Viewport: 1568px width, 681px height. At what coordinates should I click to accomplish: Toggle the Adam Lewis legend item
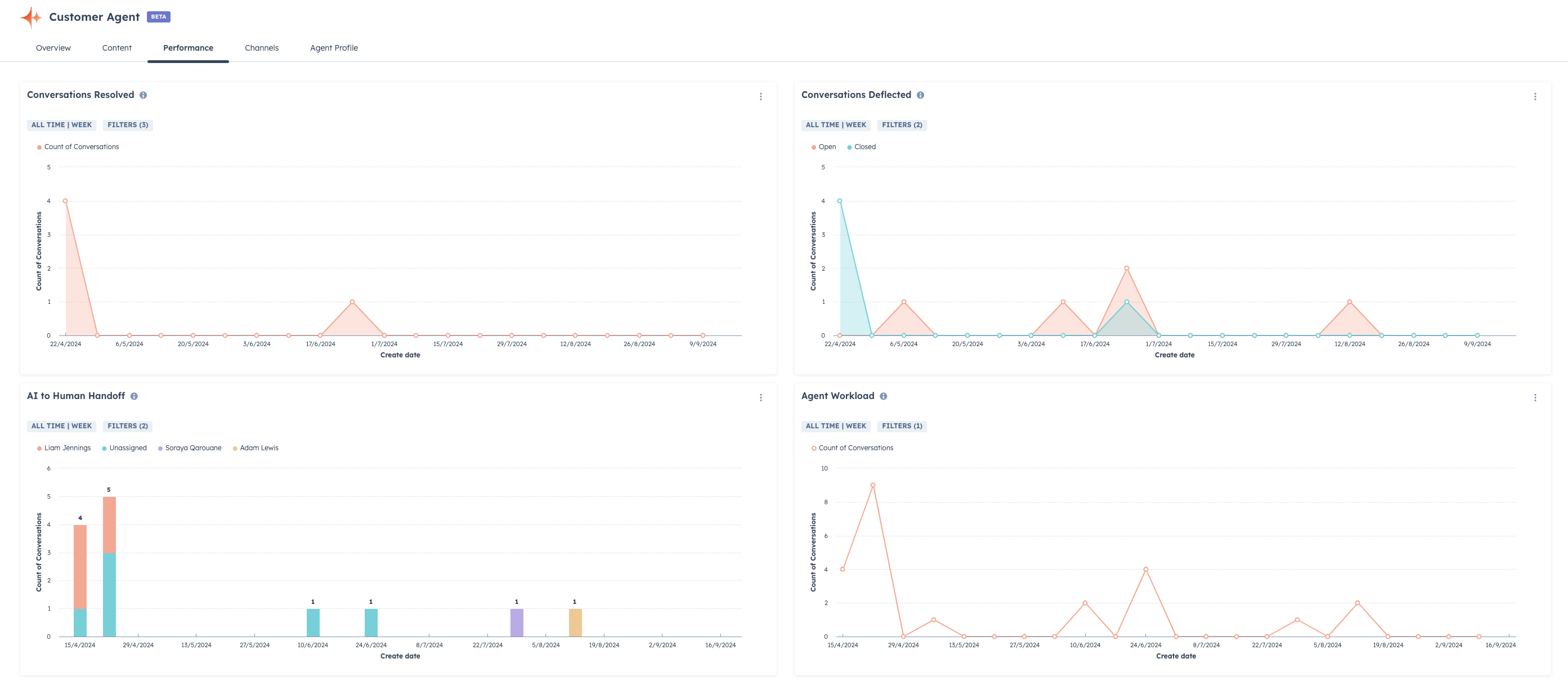[256, 449]
